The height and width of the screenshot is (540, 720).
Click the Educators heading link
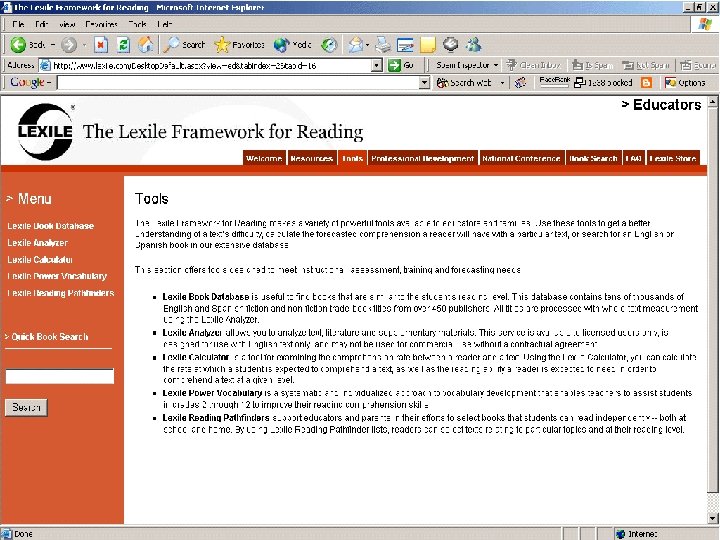[661, 105]
